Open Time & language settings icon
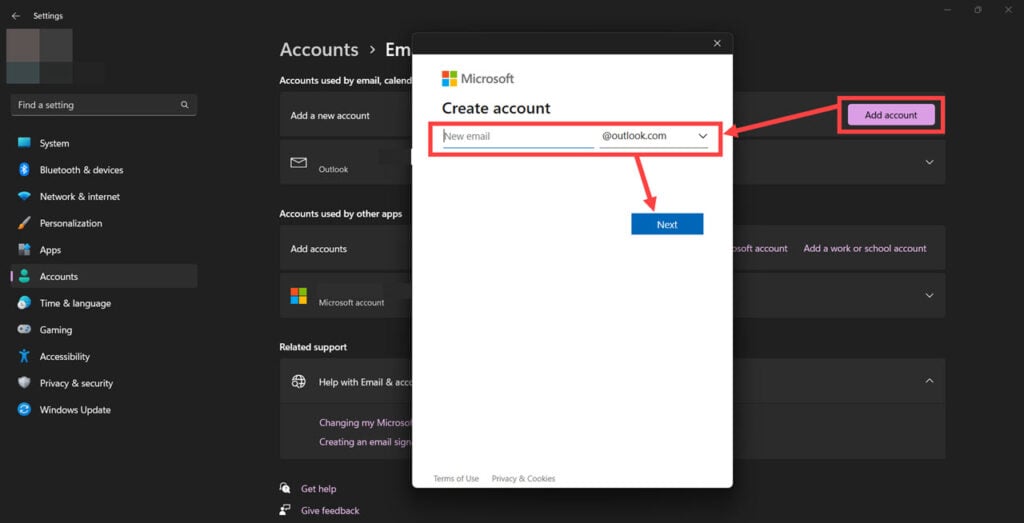1024x523 pixels. click(24, 303)
